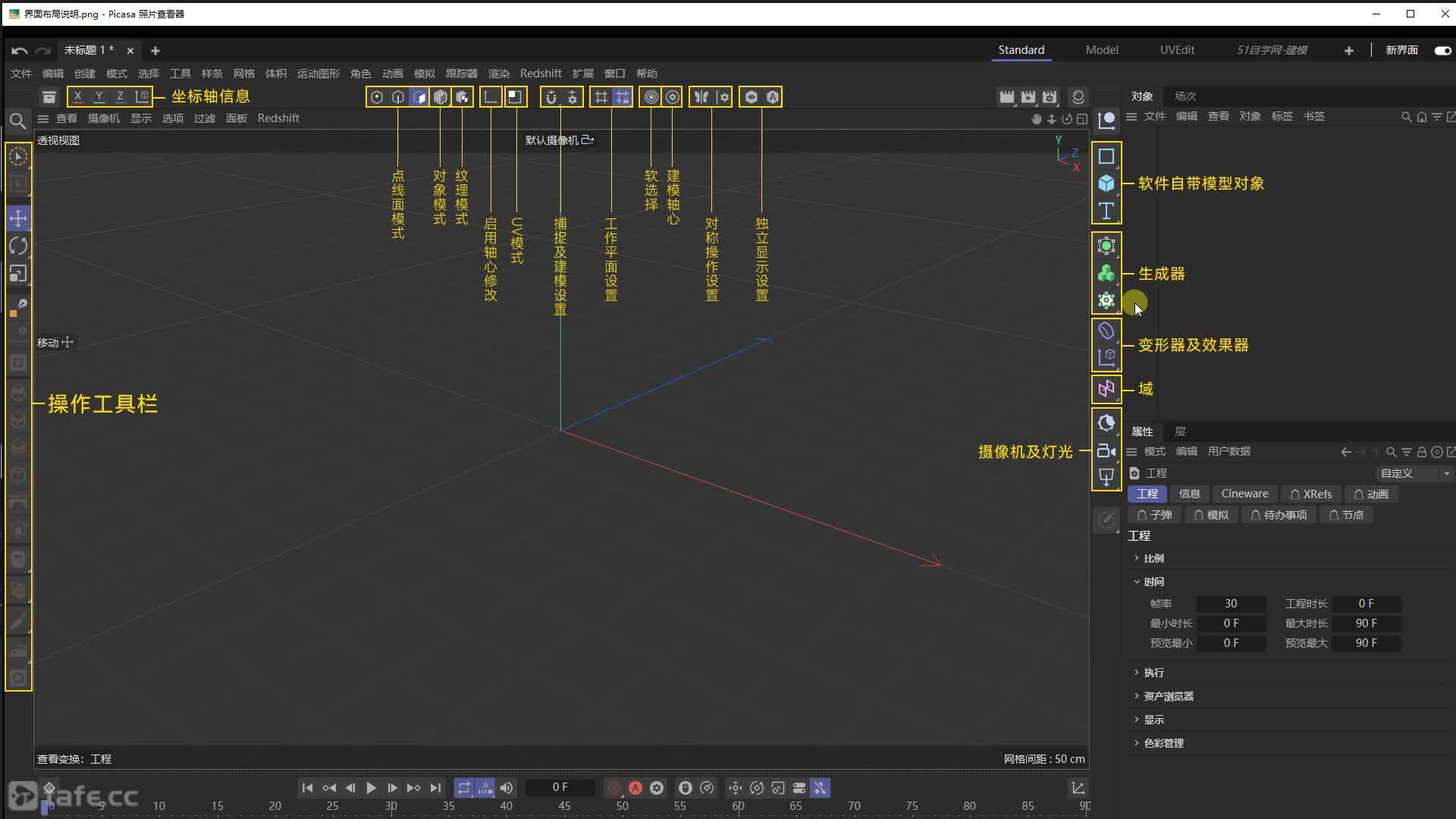Switch to UV mode icon
1456x819 pixels.
515,97
